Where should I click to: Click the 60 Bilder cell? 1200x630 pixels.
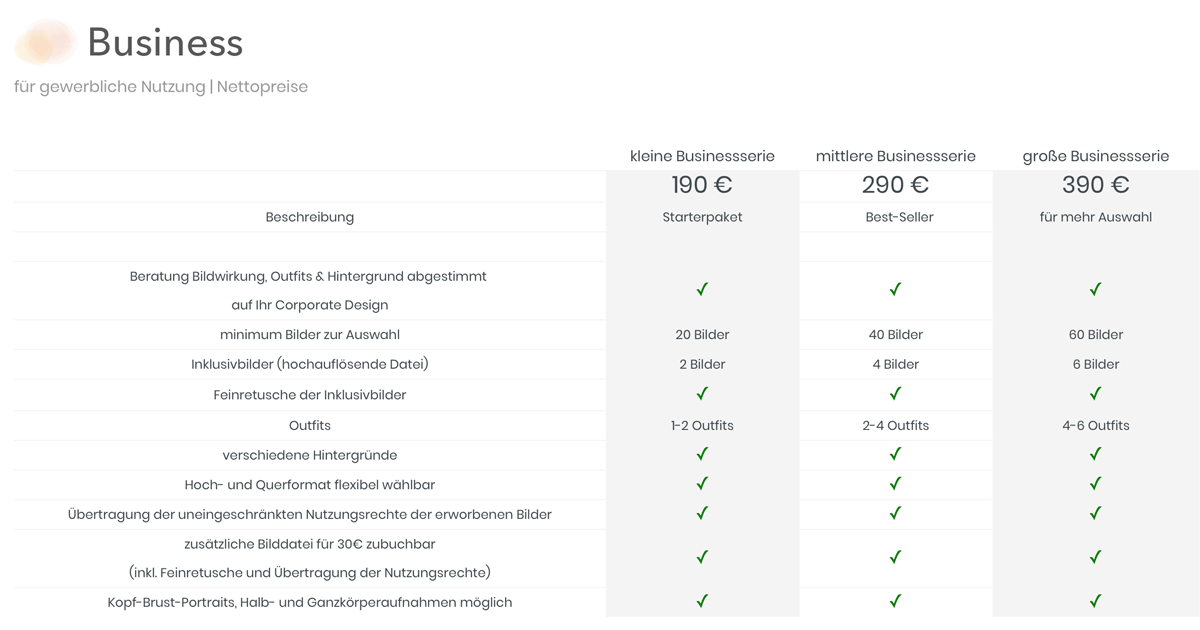[1096, 335]
